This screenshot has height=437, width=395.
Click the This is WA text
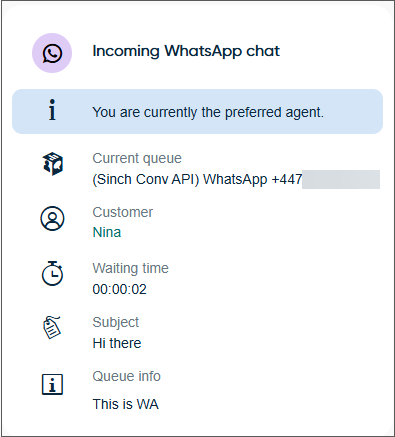126,404
